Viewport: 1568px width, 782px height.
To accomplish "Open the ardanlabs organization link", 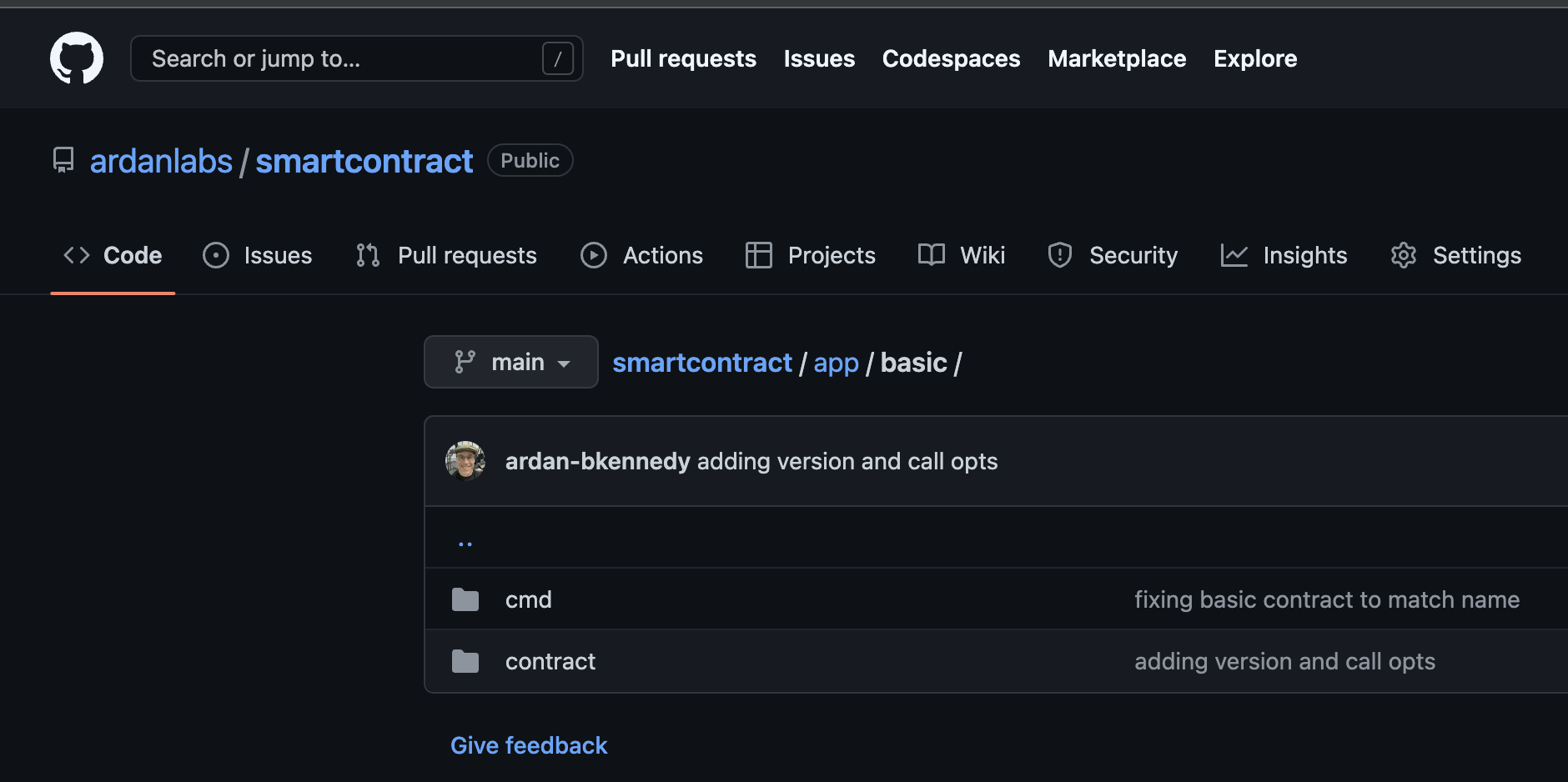I will pyautogui.click(x=161, y=161).
